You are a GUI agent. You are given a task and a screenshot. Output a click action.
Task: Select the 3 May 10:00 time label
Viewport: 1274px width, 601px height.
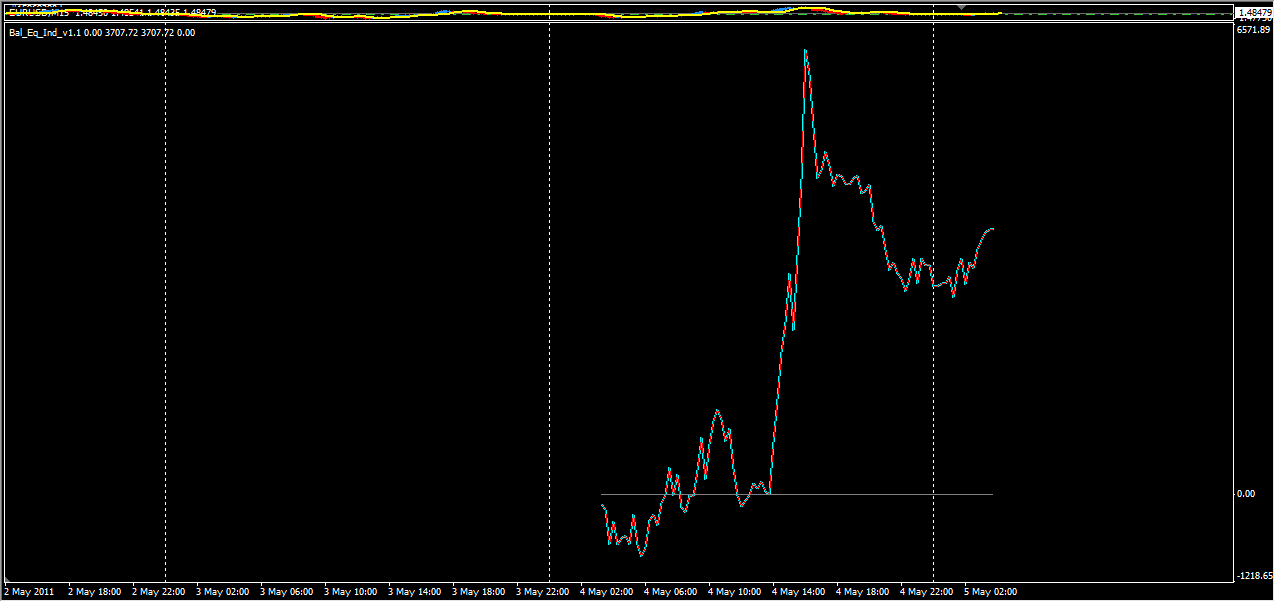pos(351,592)
